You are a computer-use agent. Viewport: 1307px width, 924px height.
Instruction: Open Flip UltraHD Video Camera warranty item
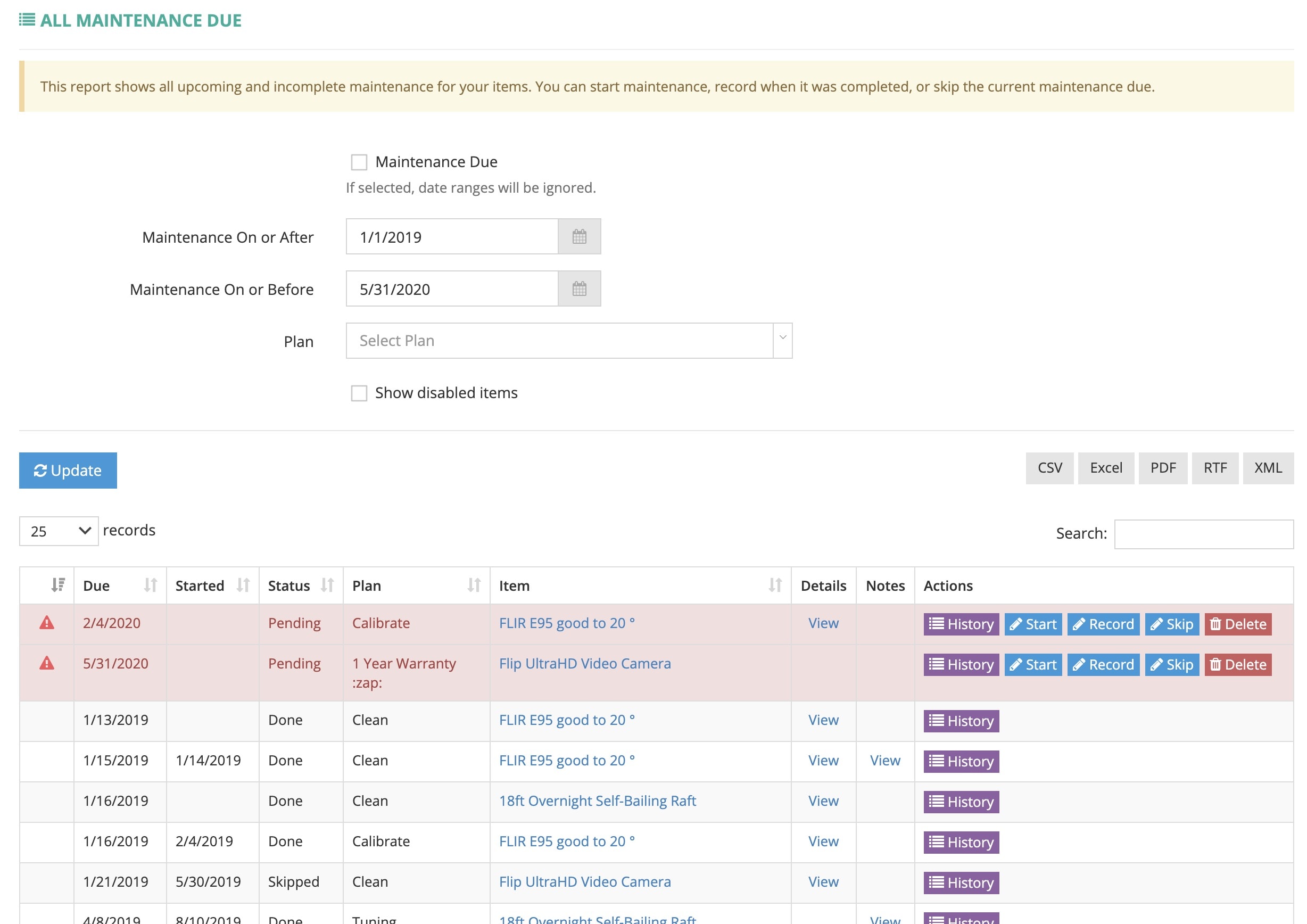click(x=585, y=664)
